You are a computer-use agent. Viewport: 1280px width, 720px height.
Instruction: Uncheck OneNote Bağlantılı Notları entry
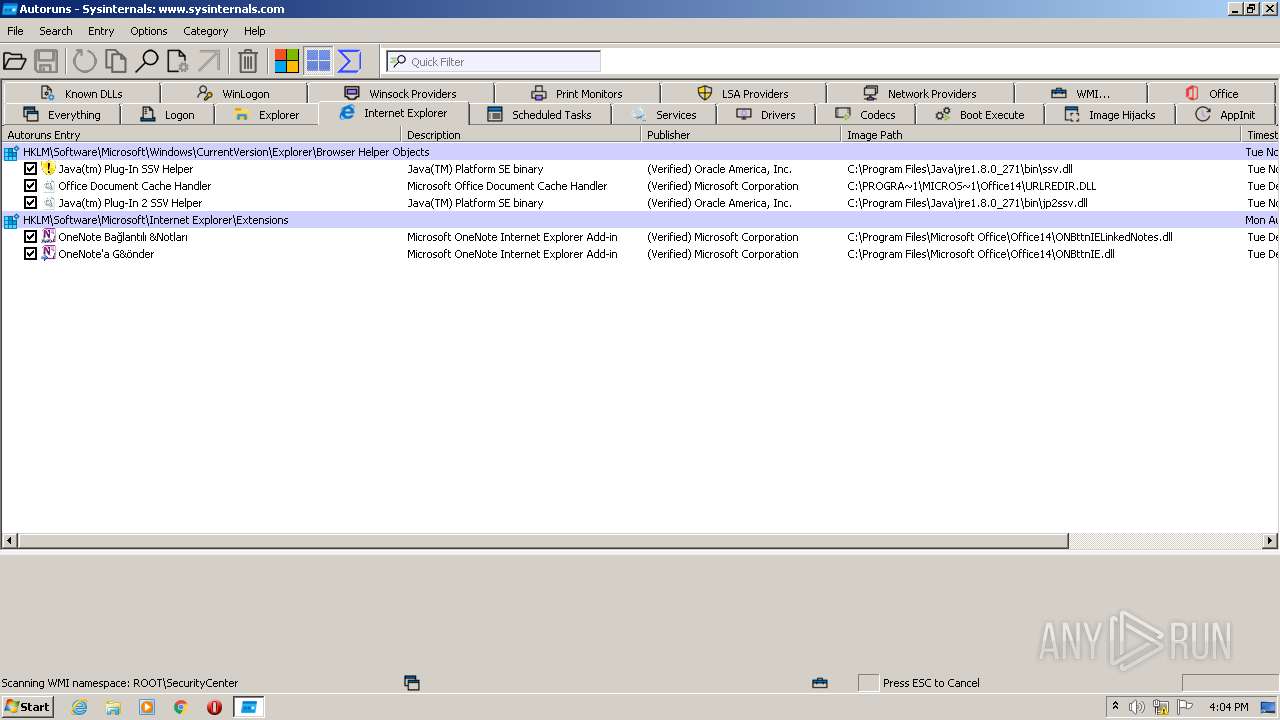[30, 237]
